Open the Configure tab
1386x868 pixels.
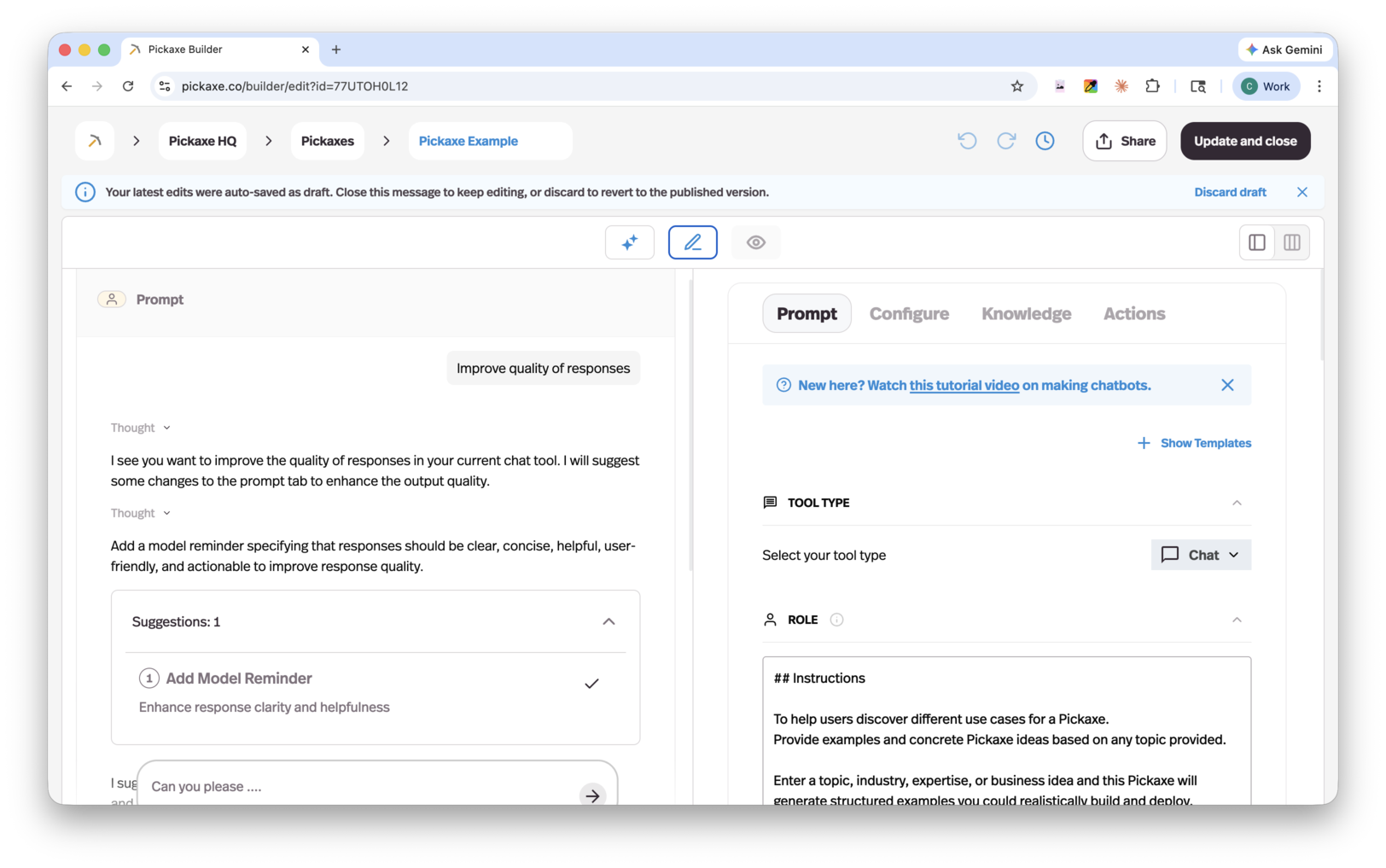(x=909, y=313)
